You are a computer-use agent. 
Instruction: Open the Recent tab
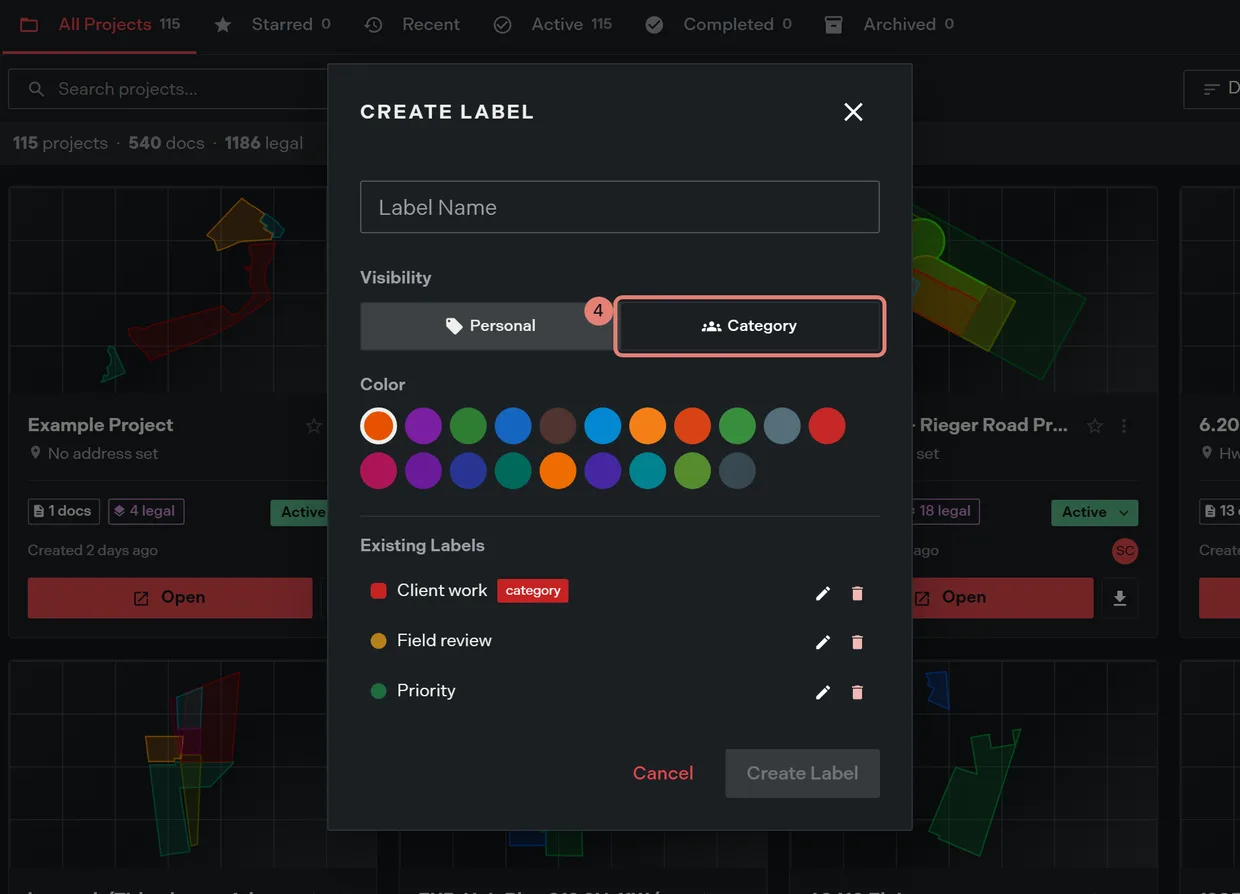412,24
